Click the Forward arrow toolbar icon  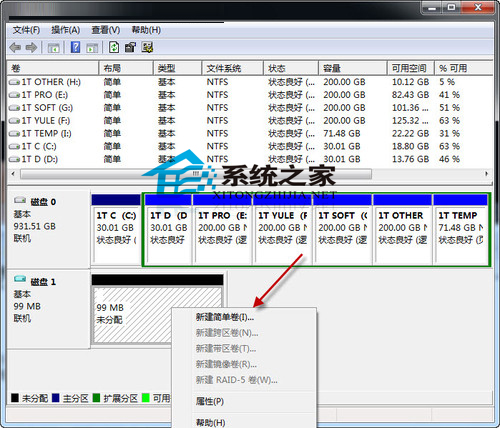[x=31, y=48]
